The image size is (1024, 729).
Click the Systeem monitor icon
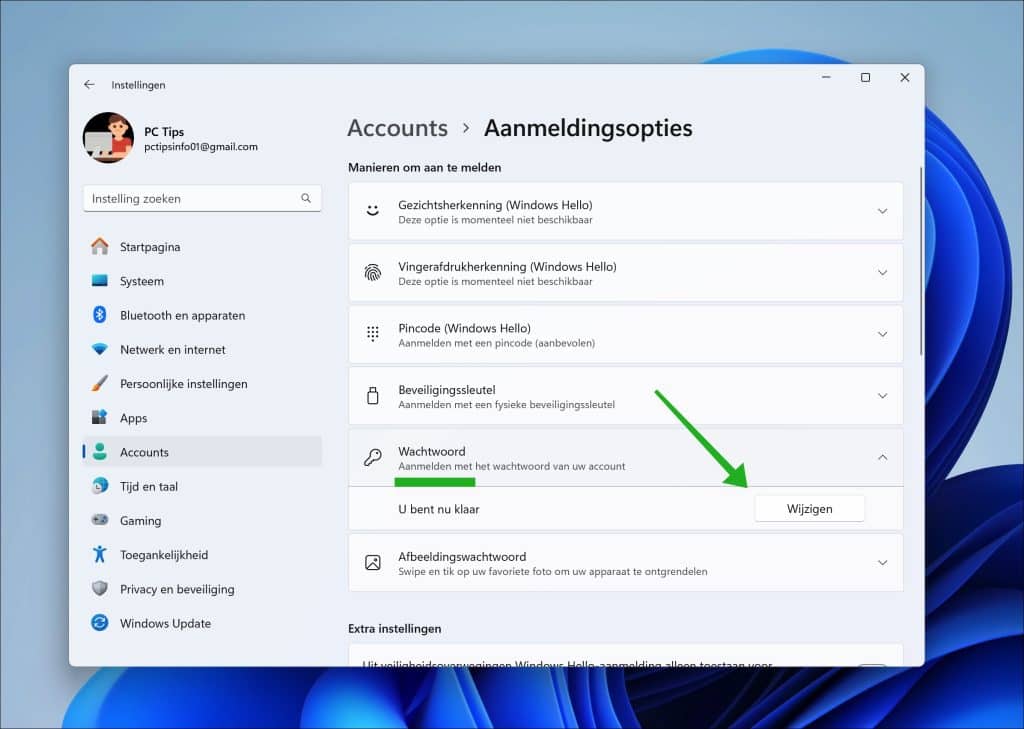[x=100, y=281]
